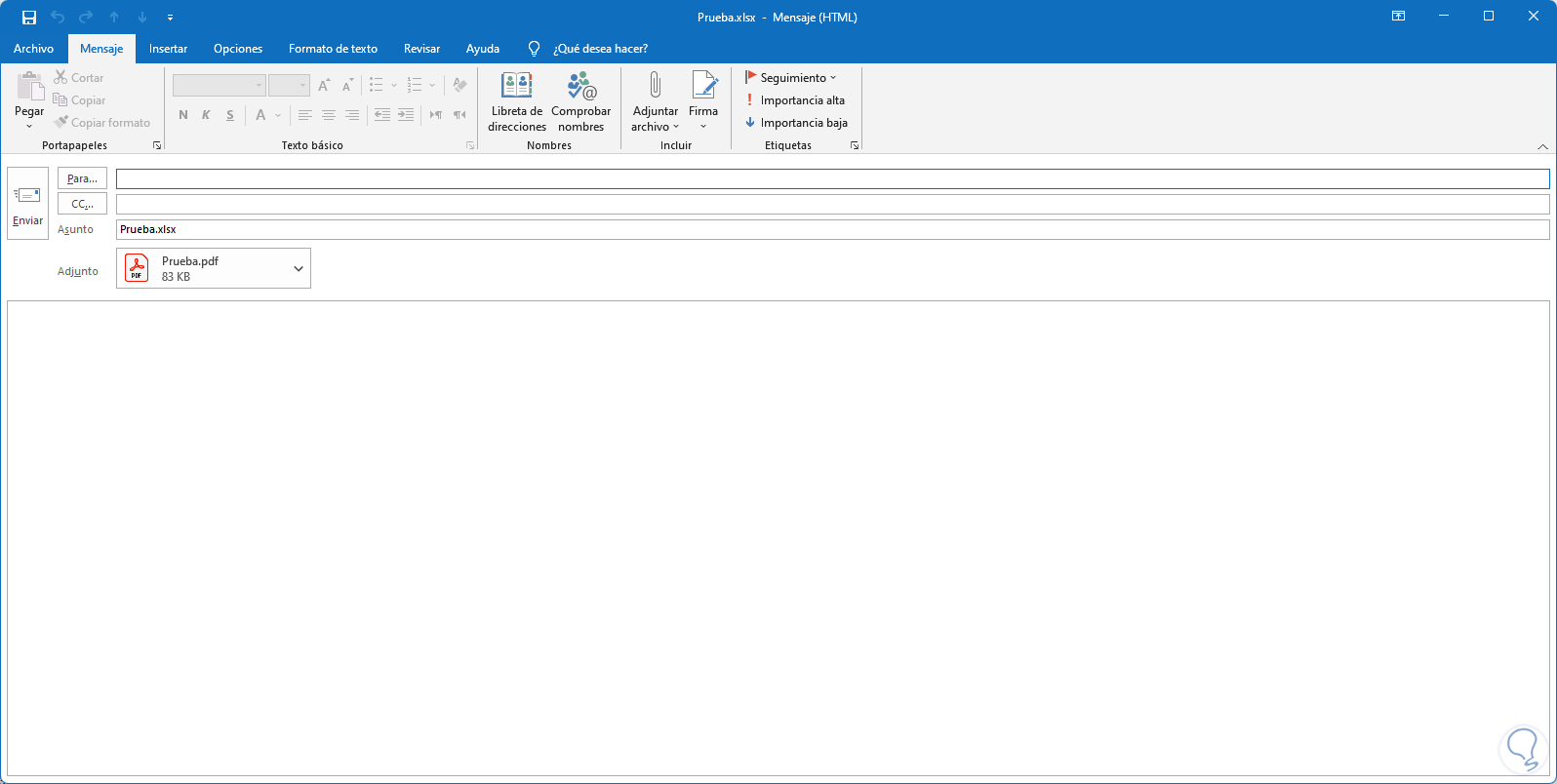Click the Prueba.pdf attachment icon
Screen dimensions: 1557x784
pos(137,268)
